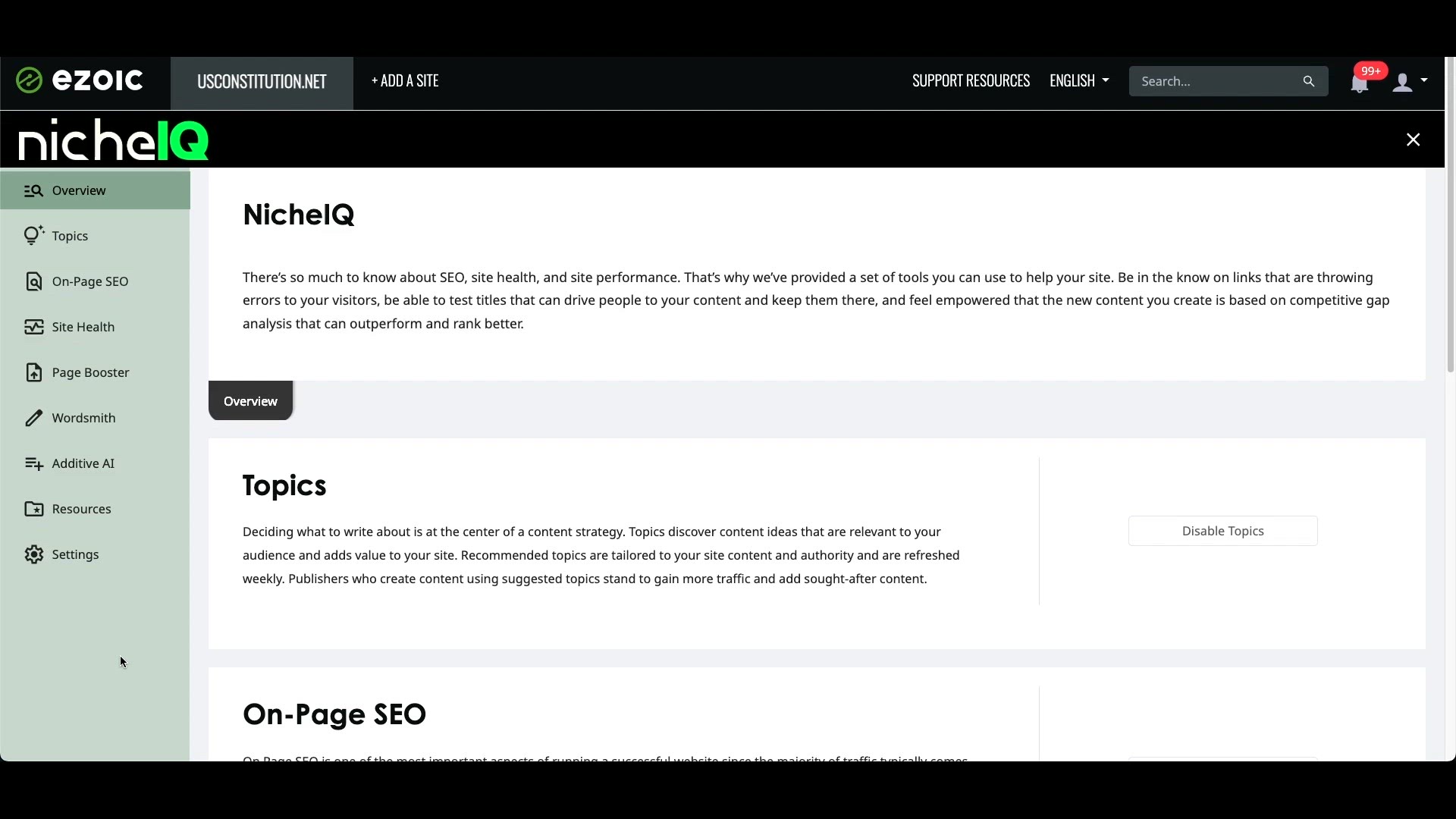Click the NicheIQ page heading
Screen dimensions: 1456x819
(x=298, y=215)
